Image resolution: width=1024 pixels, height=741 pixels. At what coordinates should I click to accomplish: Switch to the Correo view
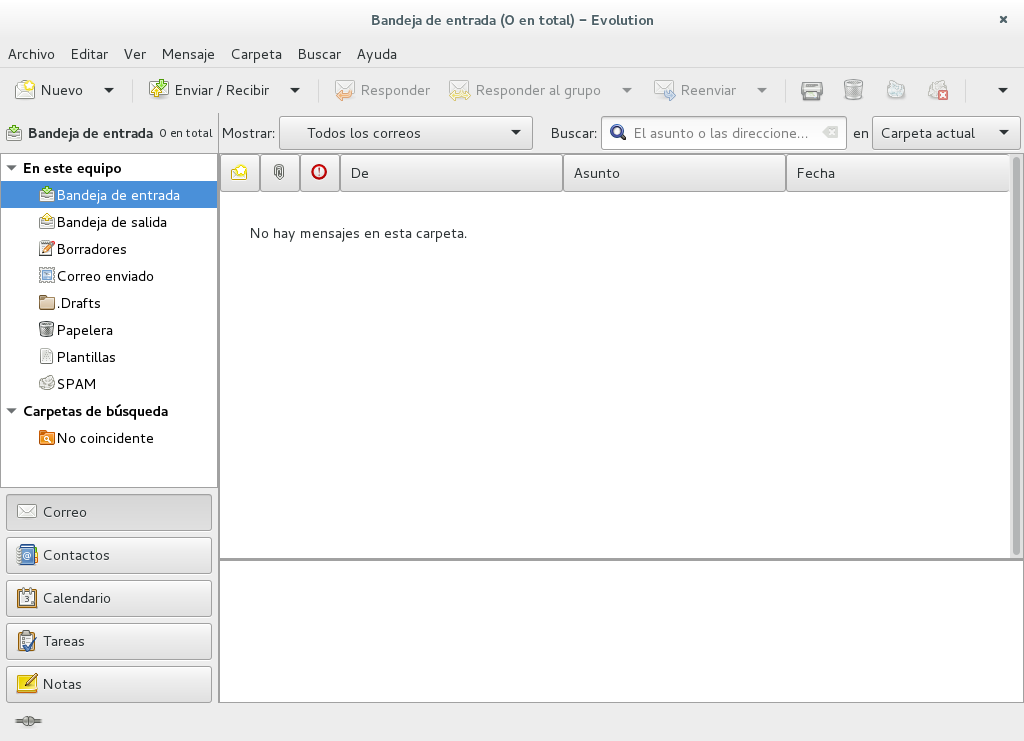109,512
